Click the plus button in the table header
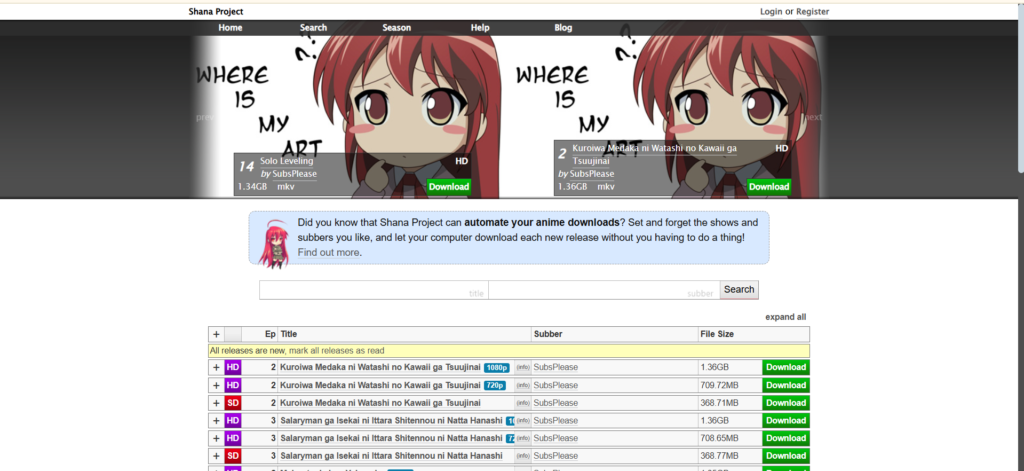1024x471 pixels. 216,334
